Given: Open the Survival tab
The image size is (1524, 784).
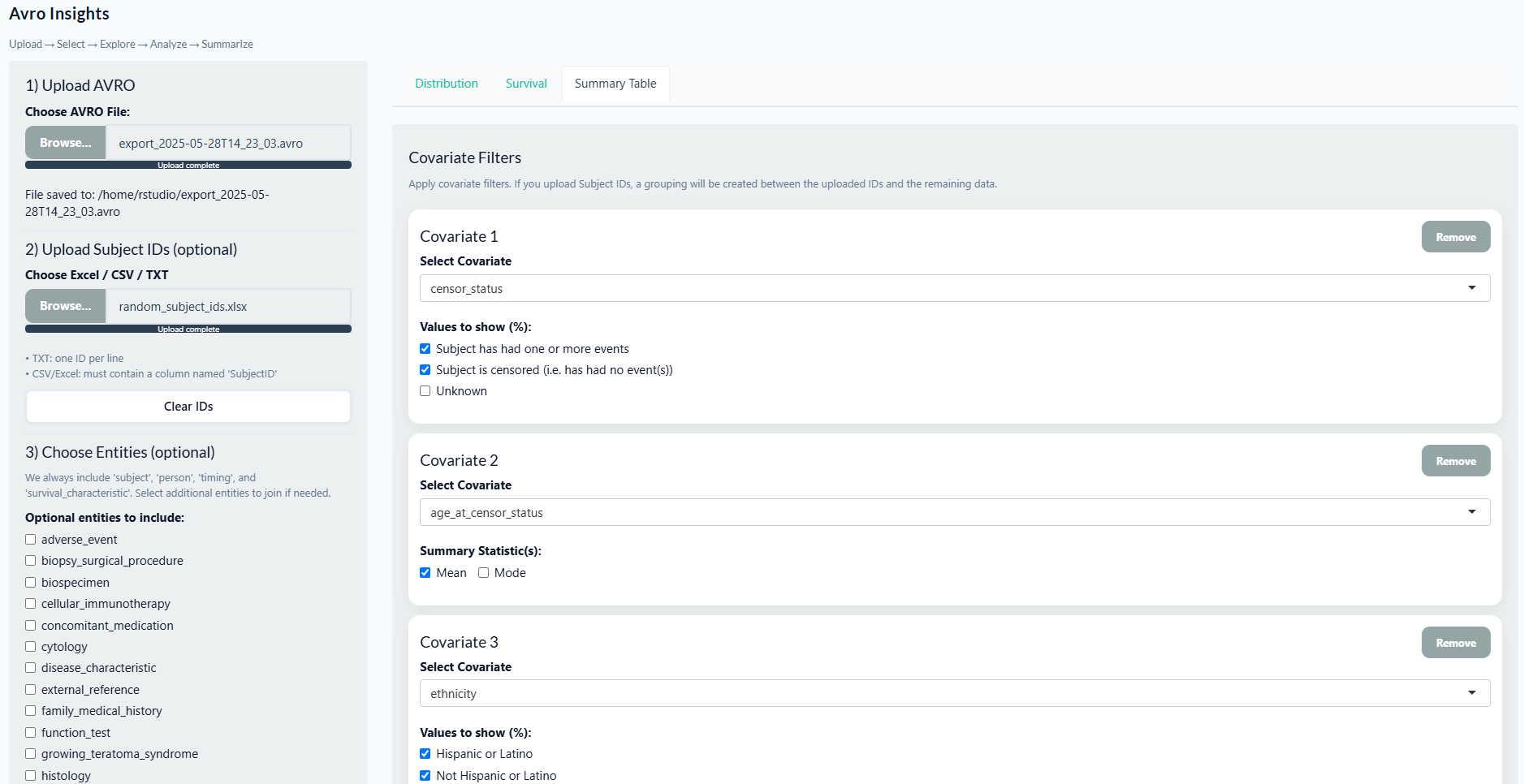Looking at the screenshot, I should click(526, 84).
